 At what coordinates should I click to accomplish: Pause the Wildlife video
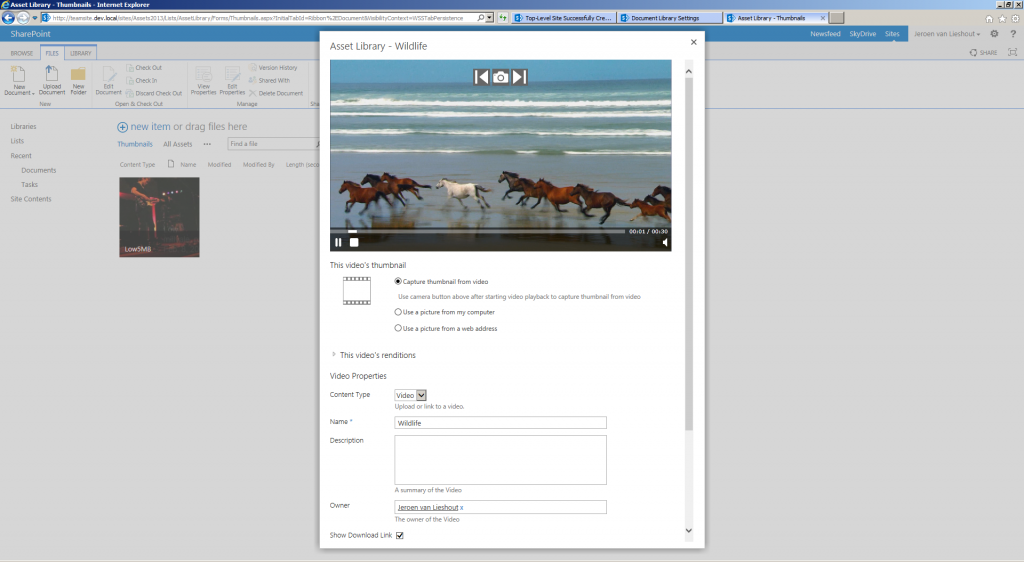click(x=338, y=242)
